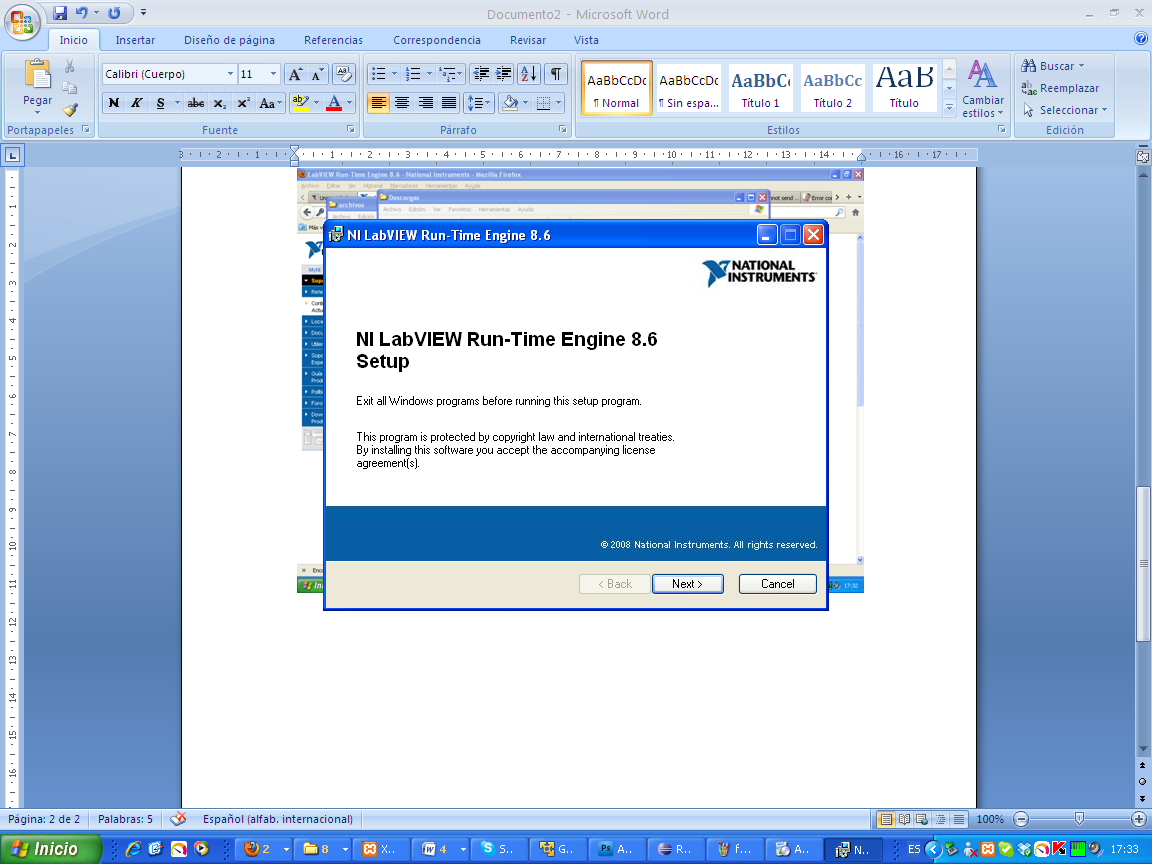Apply the Título 1 style
Screen dimensions: 1152x864
(x=760, y=88)
